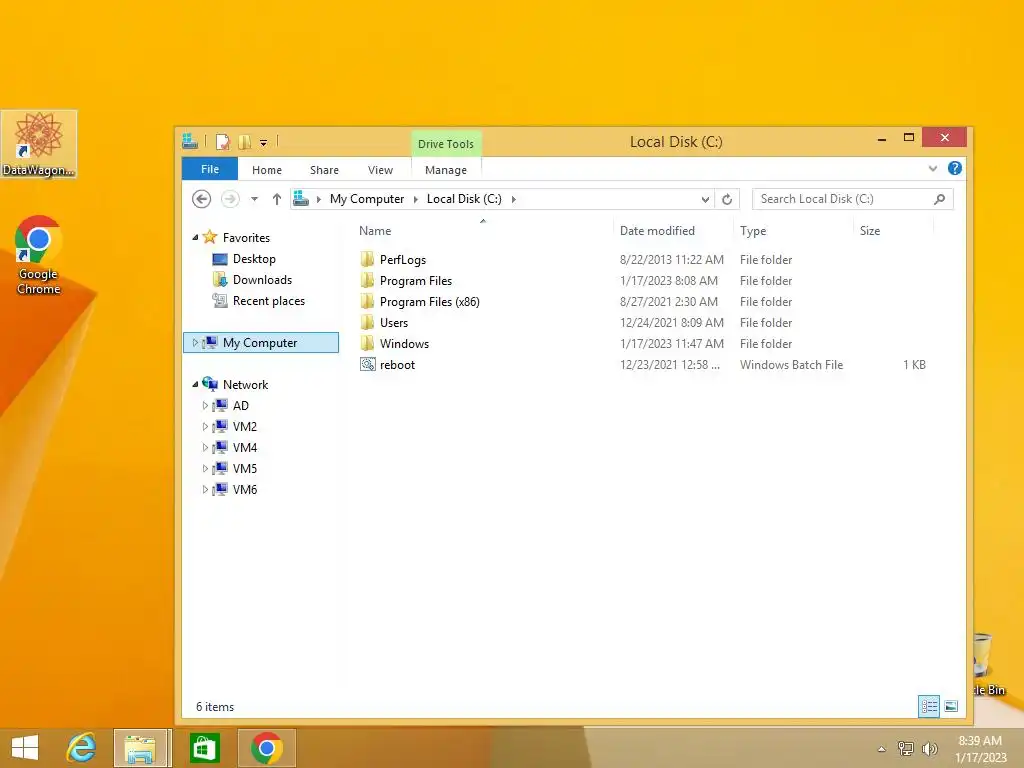Expand the AD network computer
The height and width of the screenshot is (768, 1024).
click(205, 406)
